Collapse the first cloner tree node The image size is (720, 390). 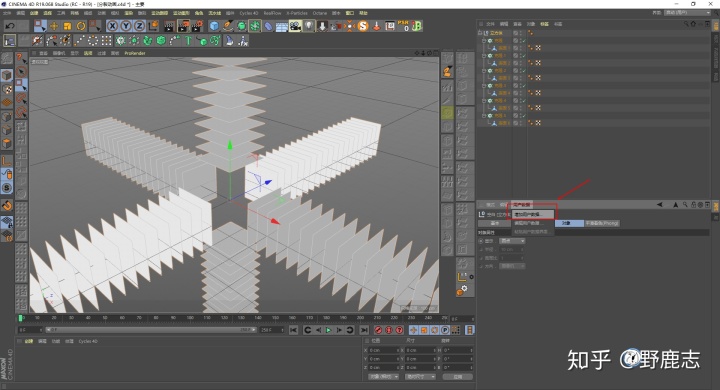(484, 41)
